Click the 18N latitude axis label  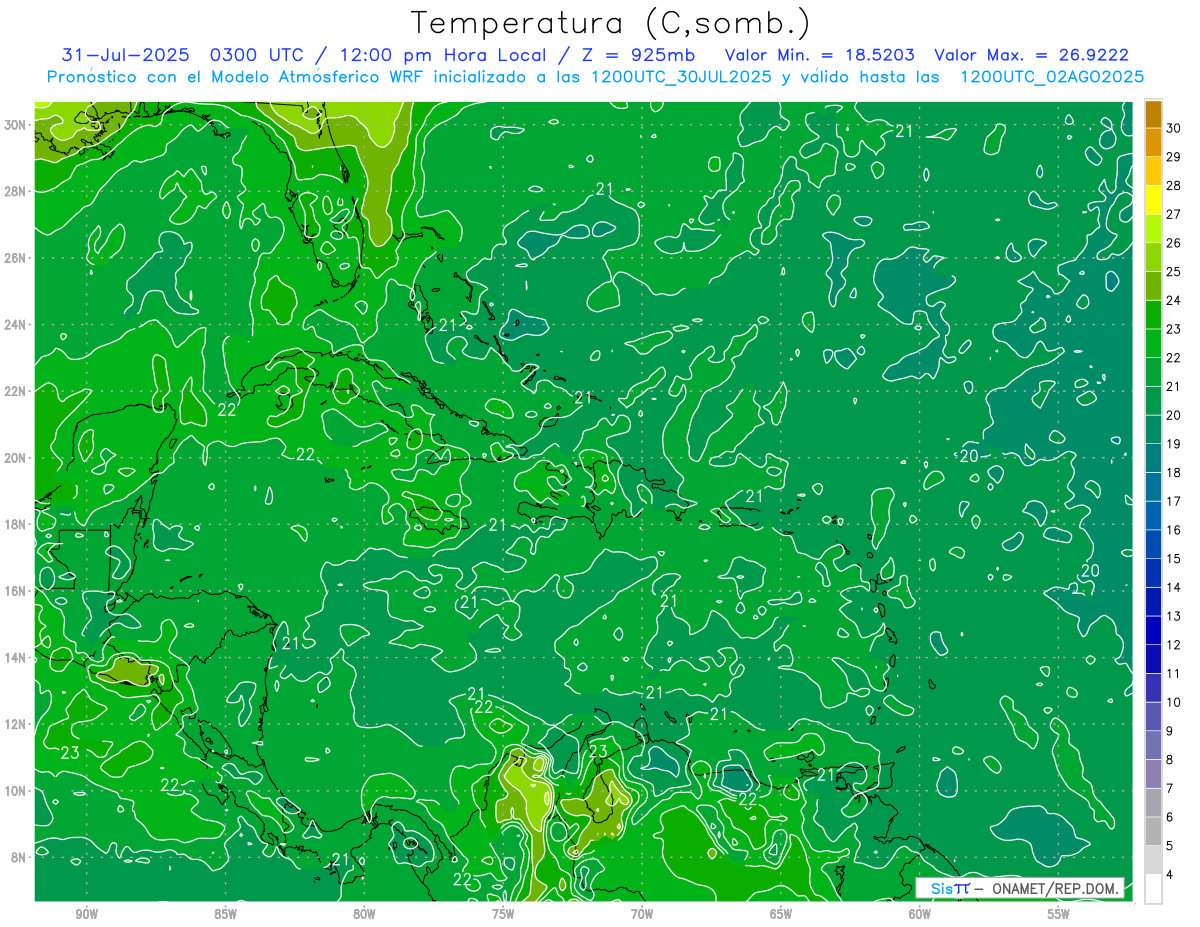tap(15, 524)
